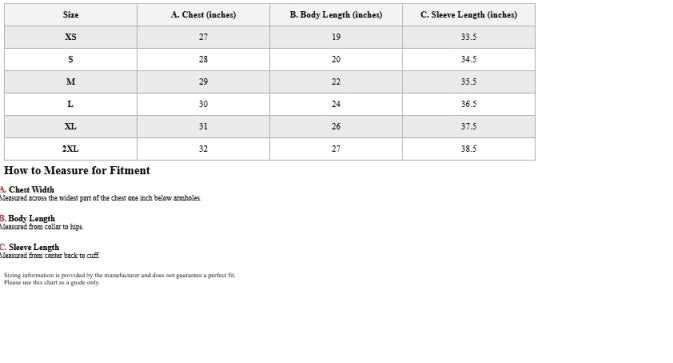The image size is (673, 363).
Task: Click the XS size row label
Action: click(x=71, y=37)
